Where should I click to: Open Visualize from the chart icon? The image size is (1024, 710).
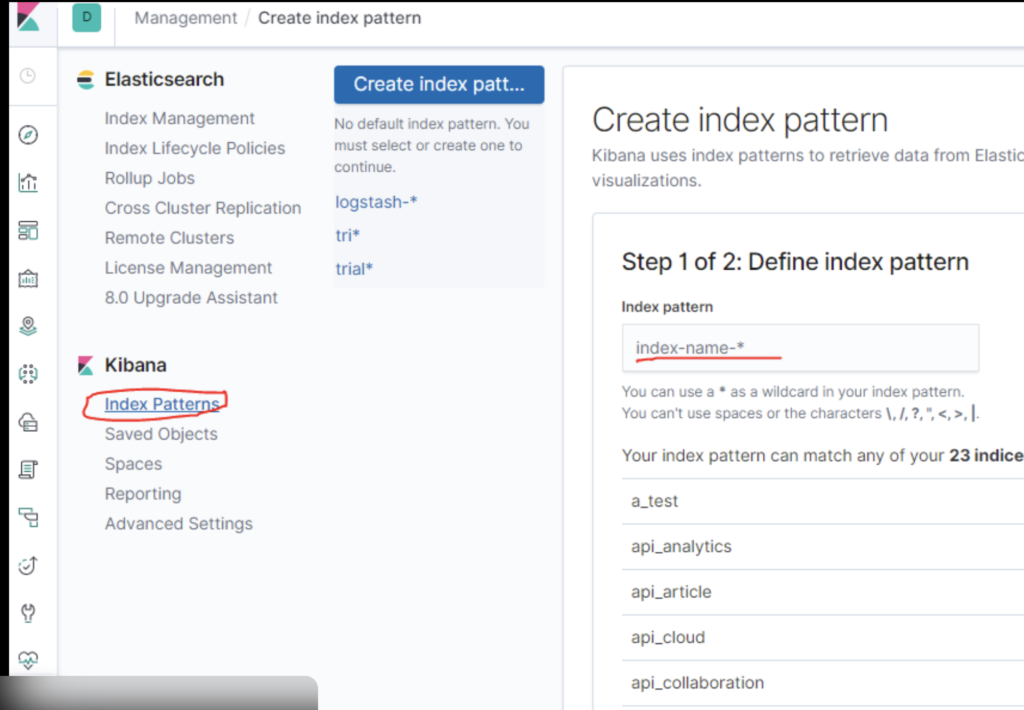coord(28,183)
